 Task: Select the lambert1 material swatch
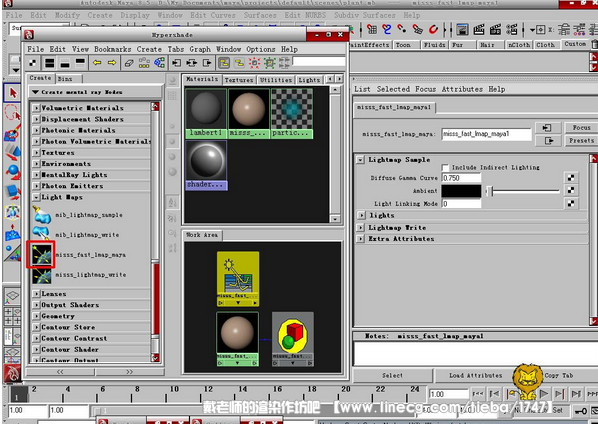[x=206, y=113]
